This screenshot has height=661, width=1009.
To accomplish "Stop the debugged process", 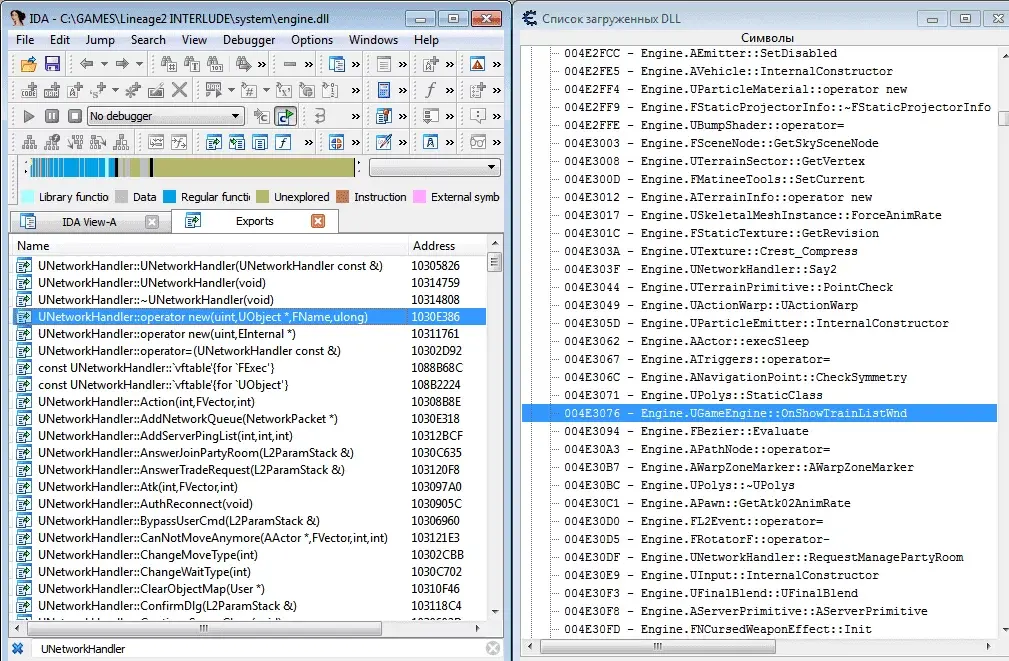I will tap(75, 116).
